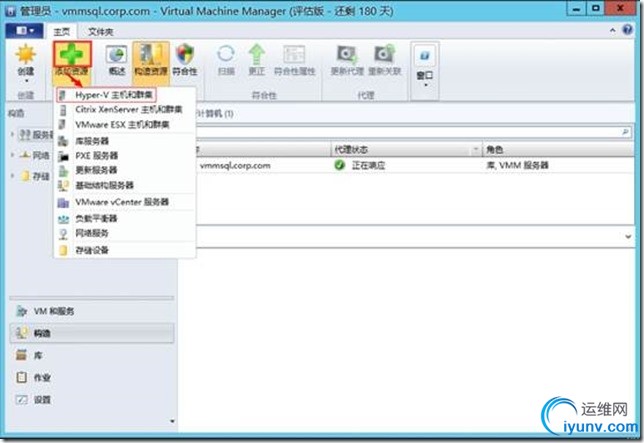This screenshot has width=644, height=443.
Task: Open the 构造 workspace in navigation pane
Action: click(x=92, y=333)
